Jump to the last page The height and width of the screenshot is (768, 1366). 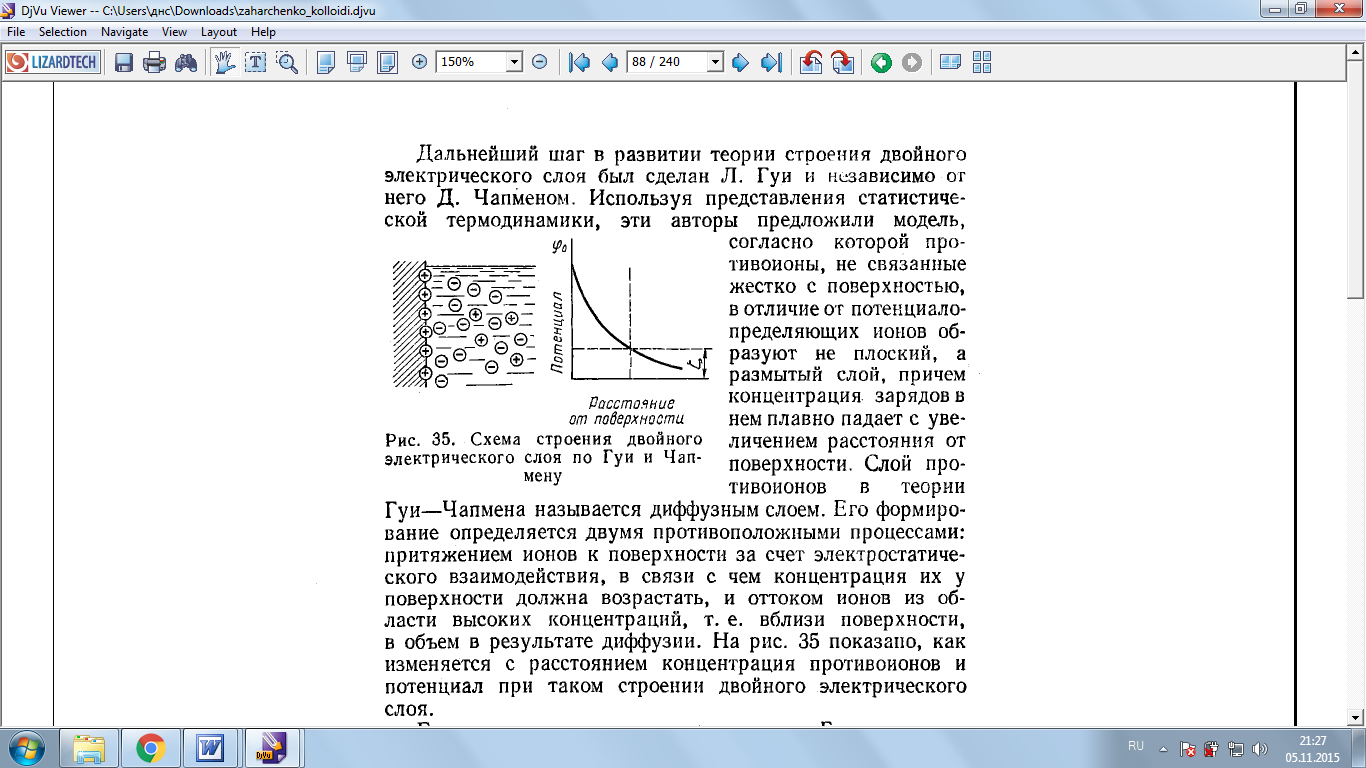click(770, 62)
